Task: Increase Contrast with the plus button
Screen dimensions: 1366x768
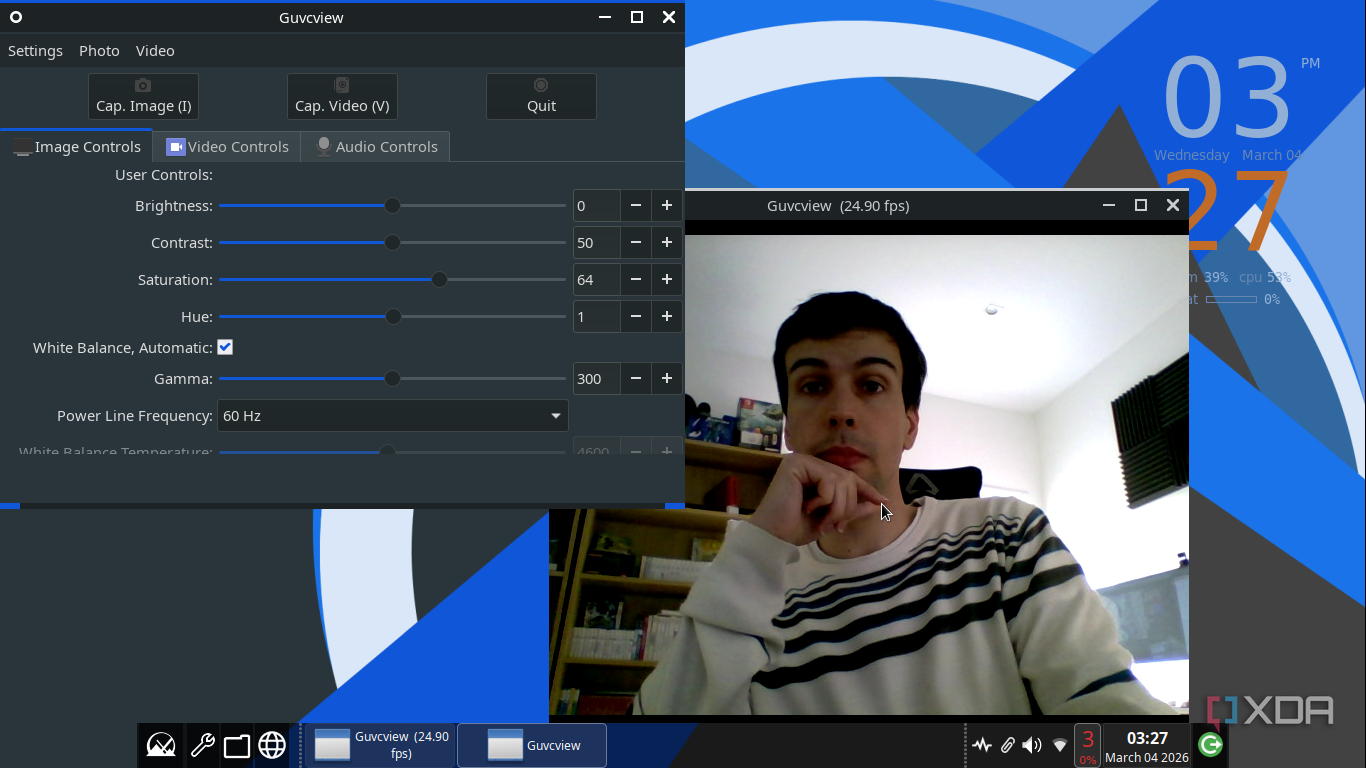Action: (667, 243)
